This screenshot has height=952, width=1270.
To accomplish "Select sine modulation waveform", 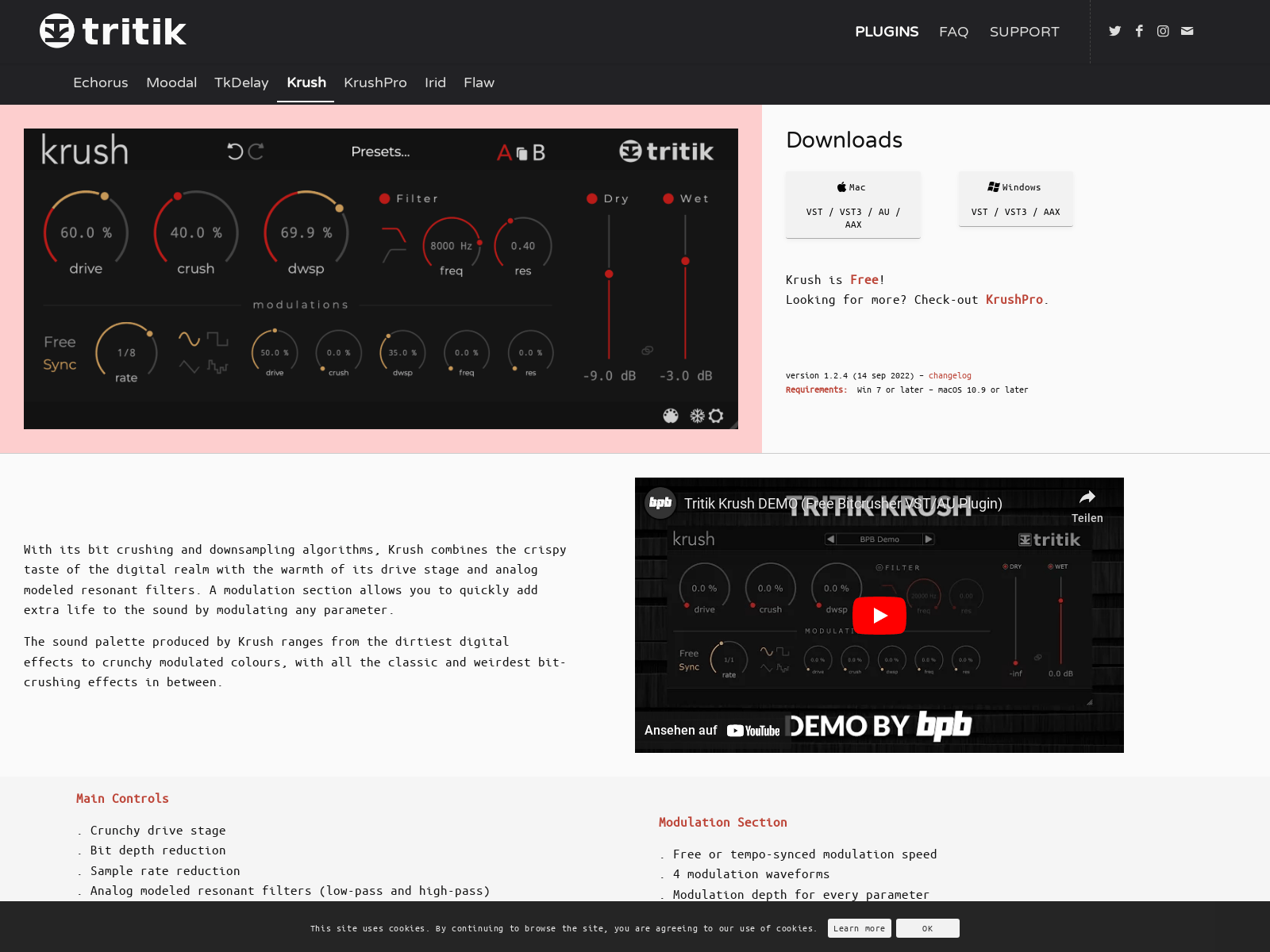I will (189, 339).
